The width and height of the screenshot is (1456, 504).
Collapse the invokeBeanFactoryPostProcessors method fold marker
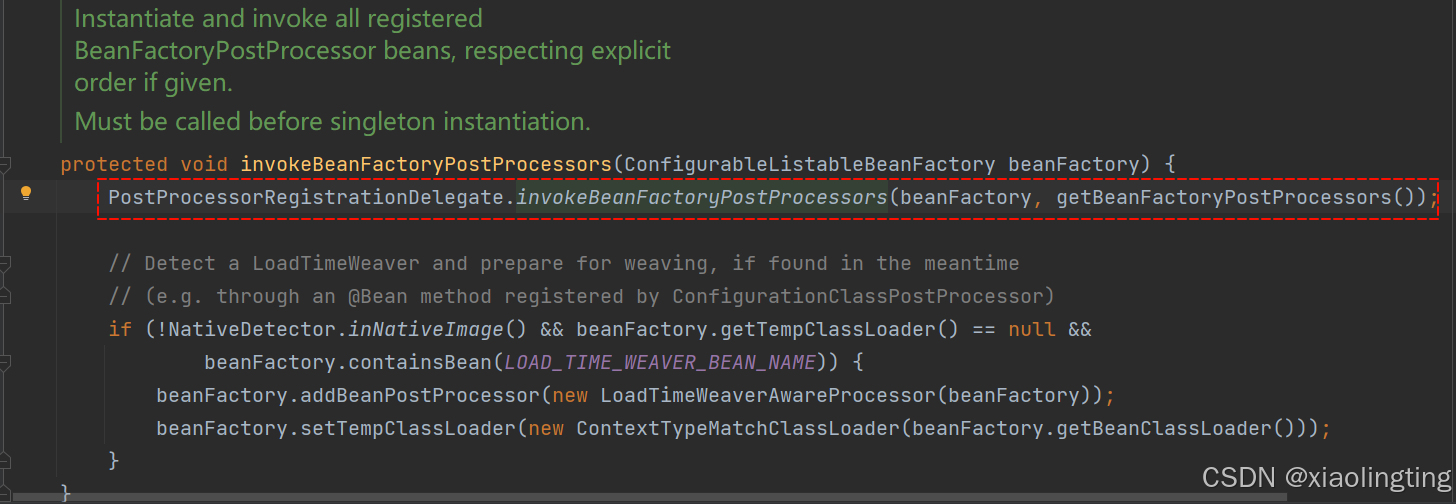(x=5, y=164)
